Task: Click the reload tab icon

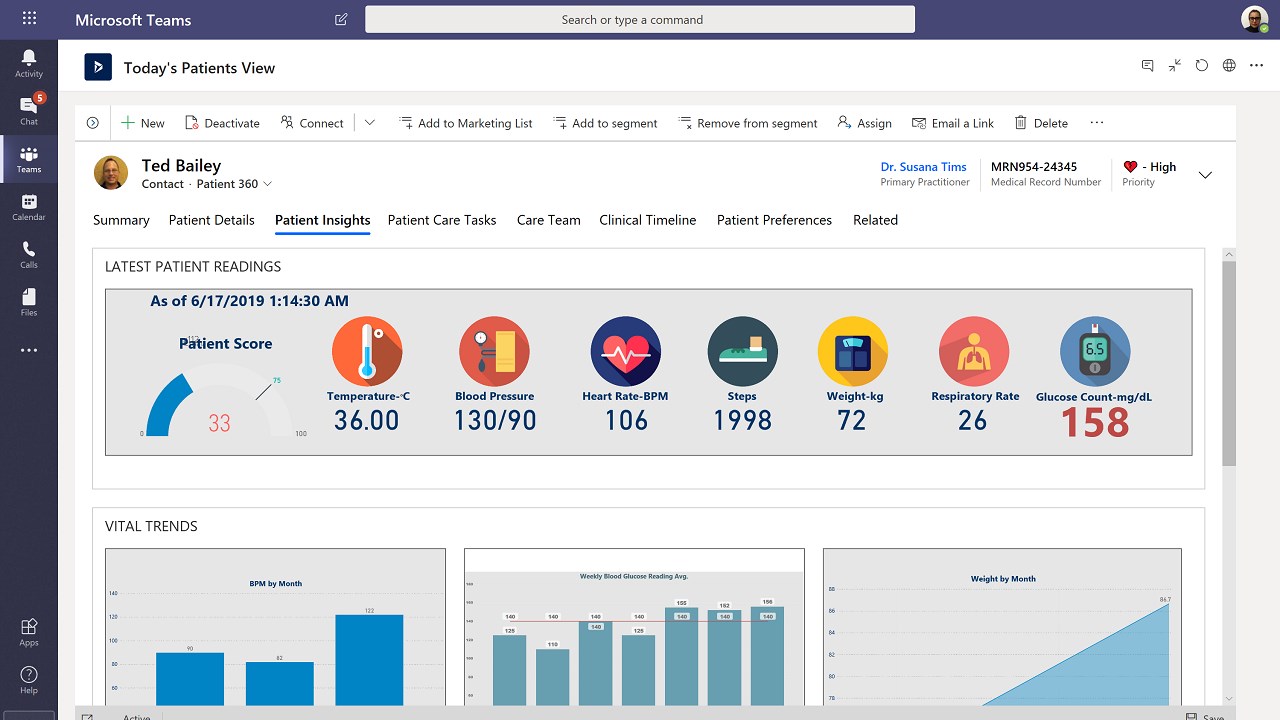Action: (x=1202, y=65)
